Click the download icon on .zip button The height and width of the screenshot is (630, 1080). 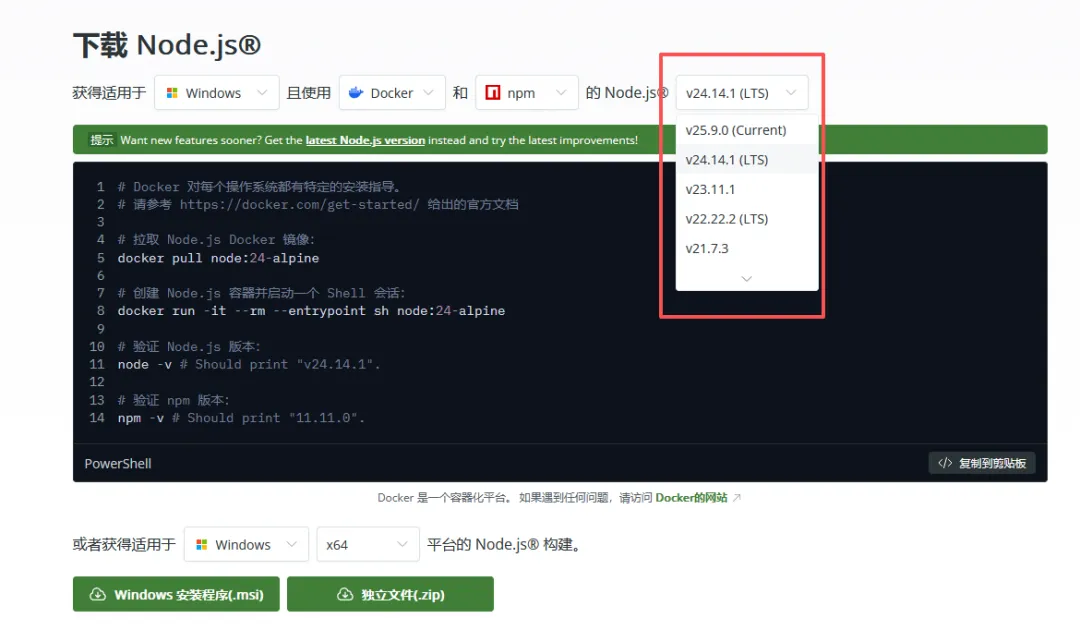pyautogui.click(x=344, y=594)
